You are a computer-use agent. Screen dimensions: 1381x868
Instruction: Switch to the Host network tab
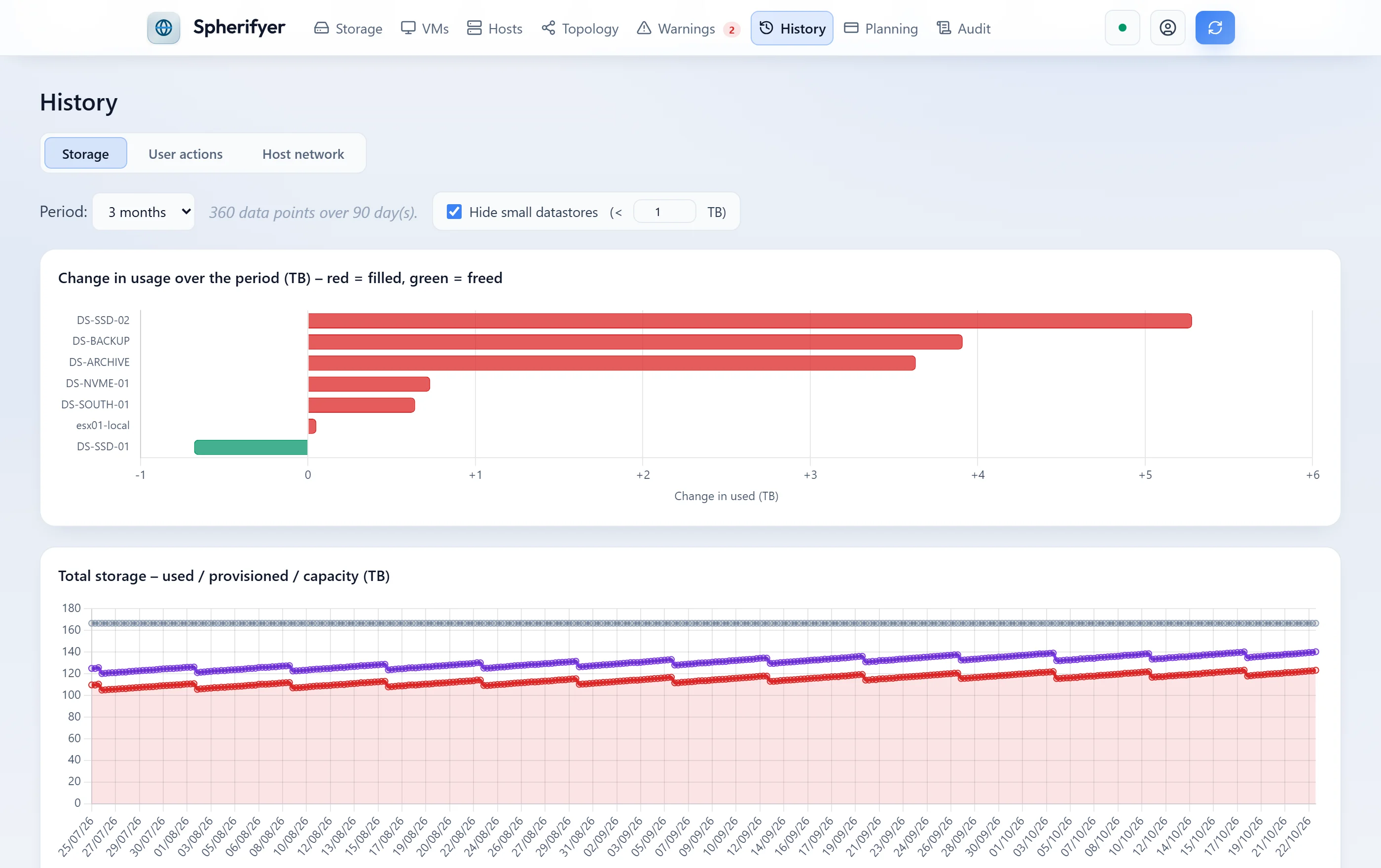[303, 154]
